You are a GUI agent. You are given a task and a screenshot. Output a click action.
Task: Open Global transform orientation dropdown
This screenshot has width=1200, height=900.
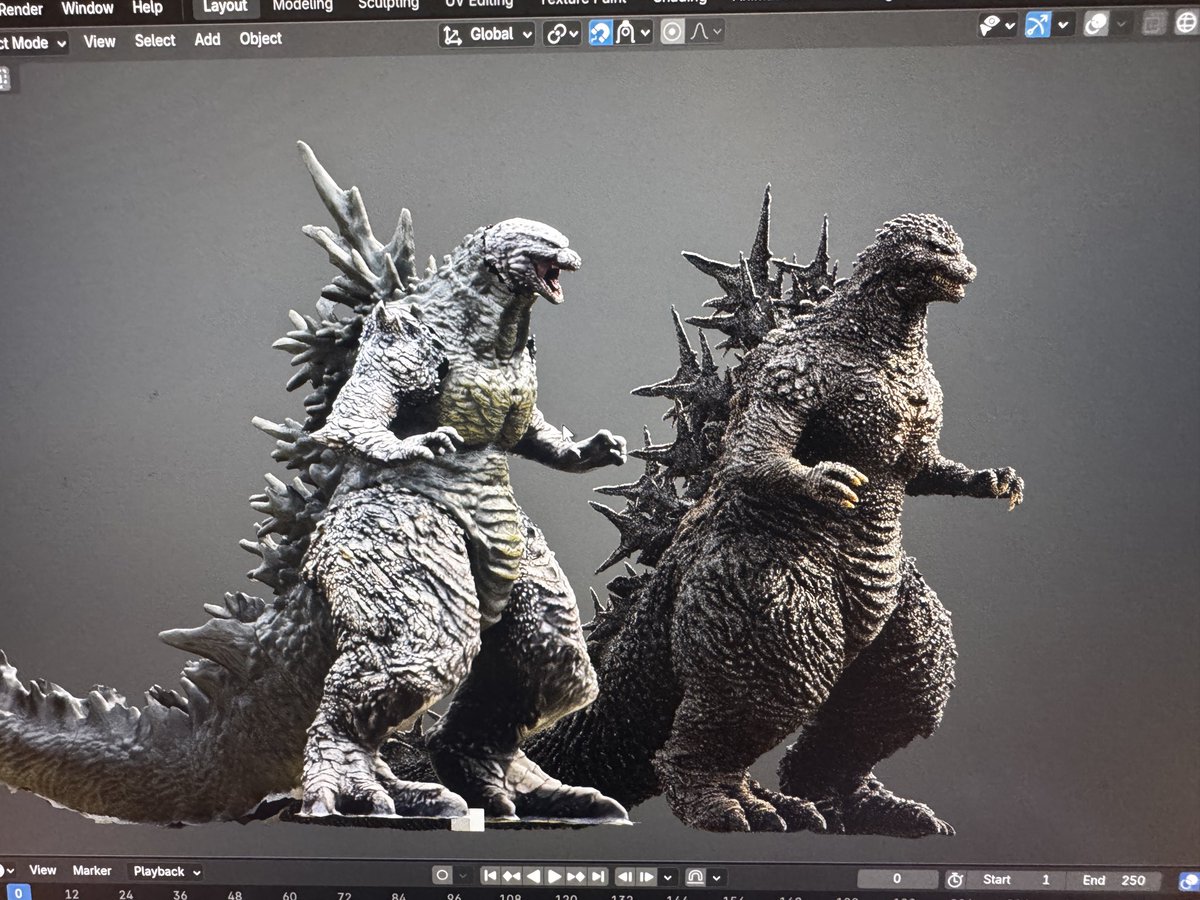click(487, 34)
